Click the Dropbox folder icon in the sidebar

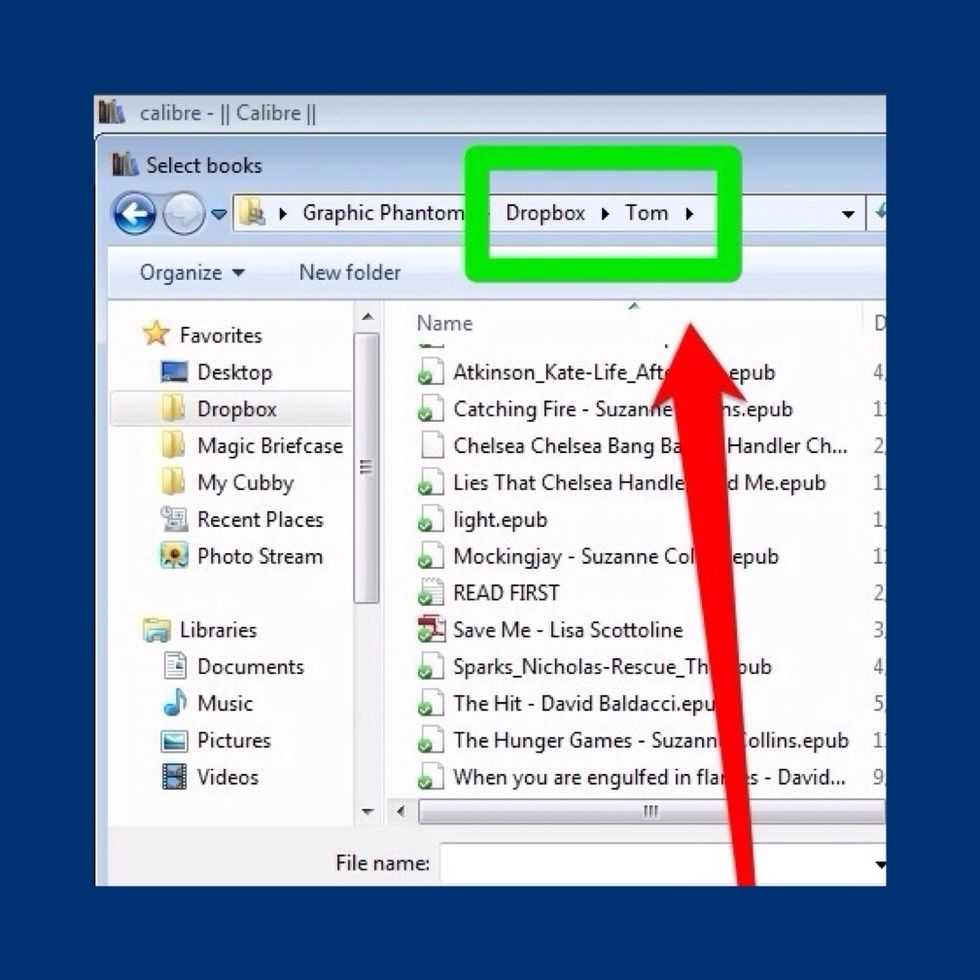[173, 409]
